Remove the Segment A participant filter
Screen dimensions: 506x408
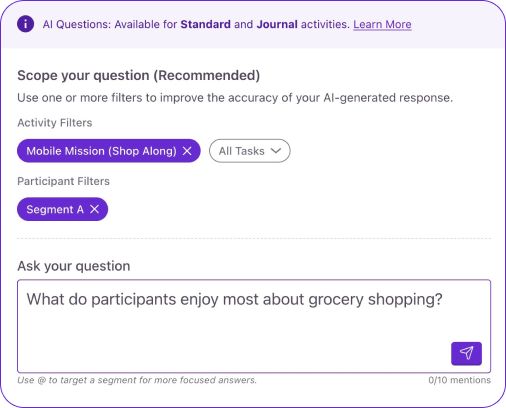coord(95,209)
